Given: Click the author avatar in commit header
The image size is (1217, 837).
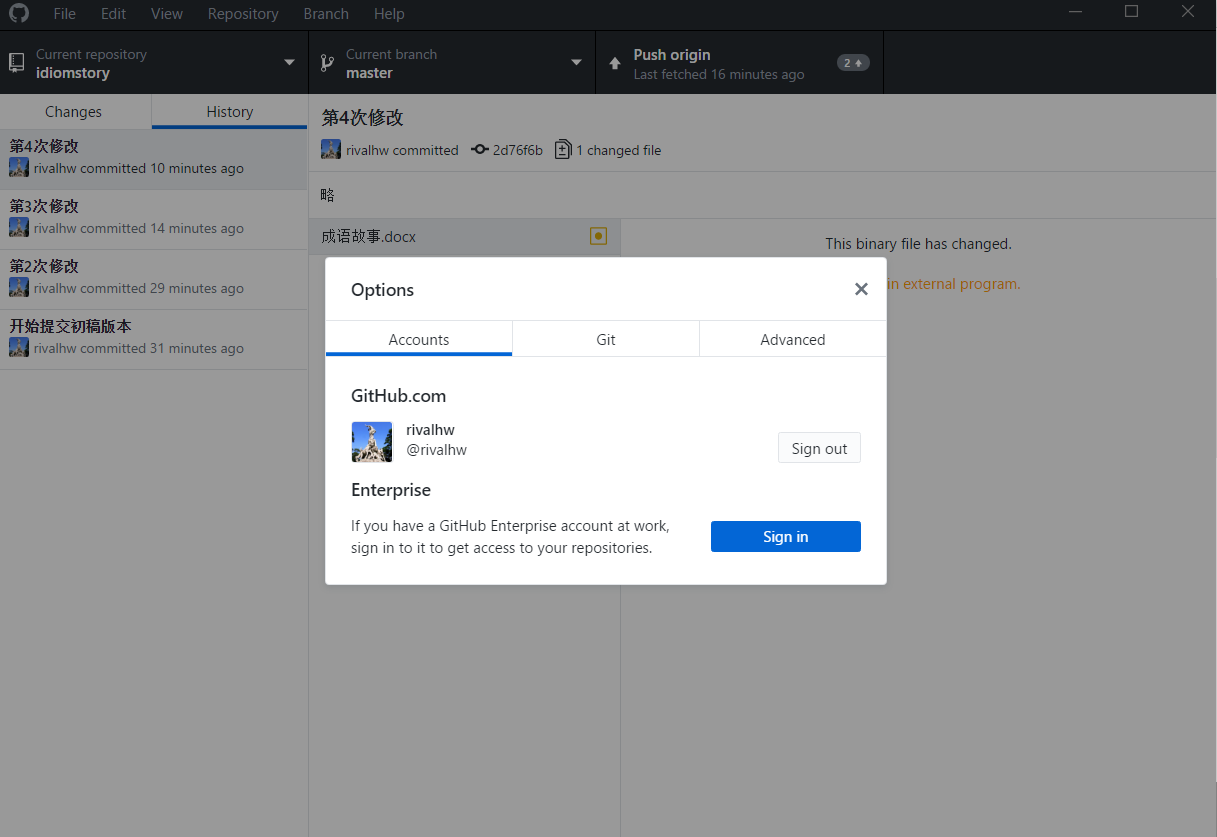Looking at the screenshot, I should 331,149.
